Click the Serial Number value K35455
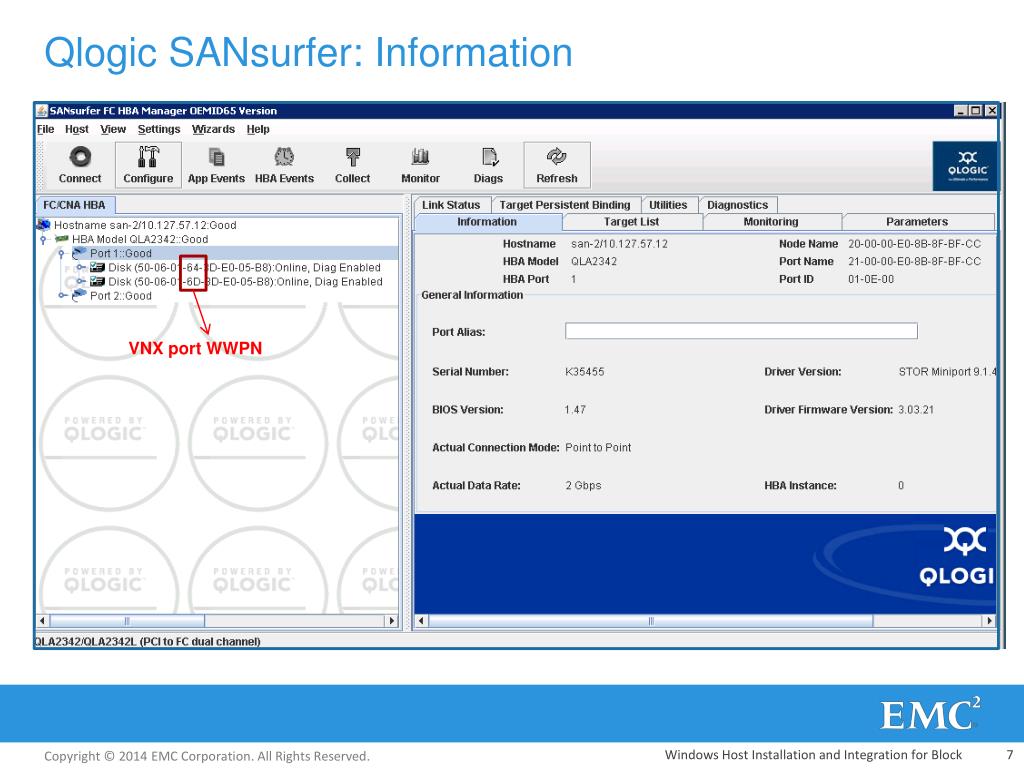Image resolution: width=1024 pixels, height=768 pixels. pos(584,372)
